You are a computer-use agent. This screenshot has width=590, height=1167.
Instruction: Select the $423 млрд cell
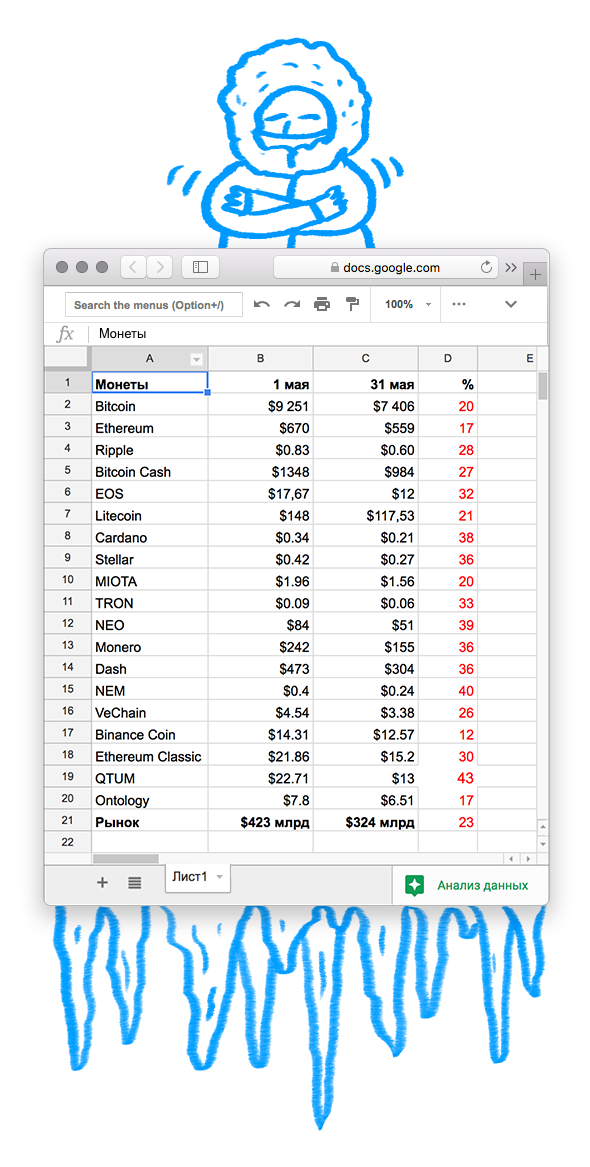tap(260, 822)
